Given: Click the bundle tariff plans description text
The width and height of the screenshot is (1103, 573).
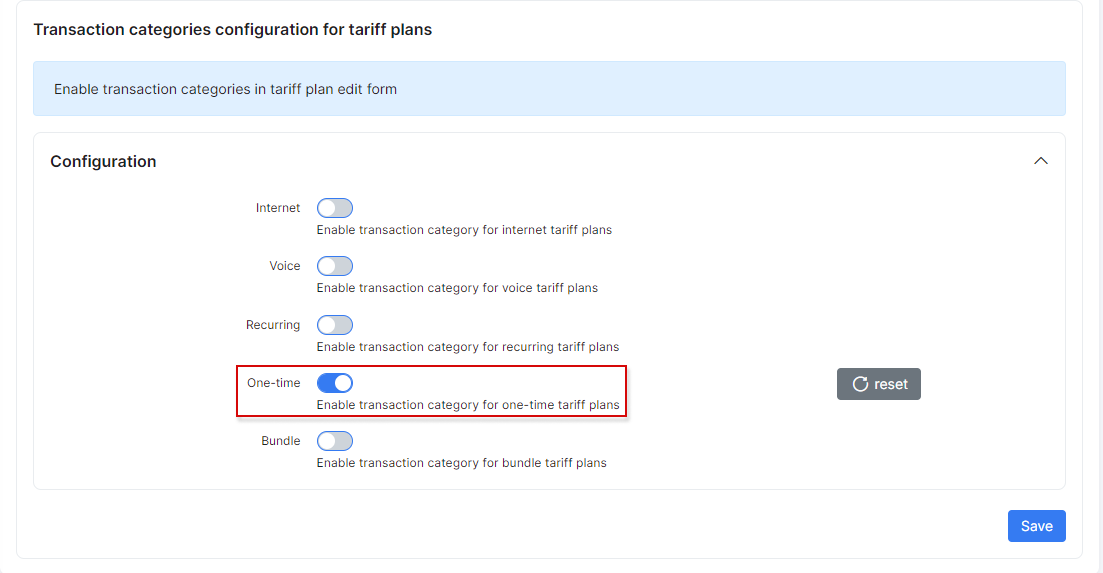Looking at the screenshot, I should click(461, 463).
